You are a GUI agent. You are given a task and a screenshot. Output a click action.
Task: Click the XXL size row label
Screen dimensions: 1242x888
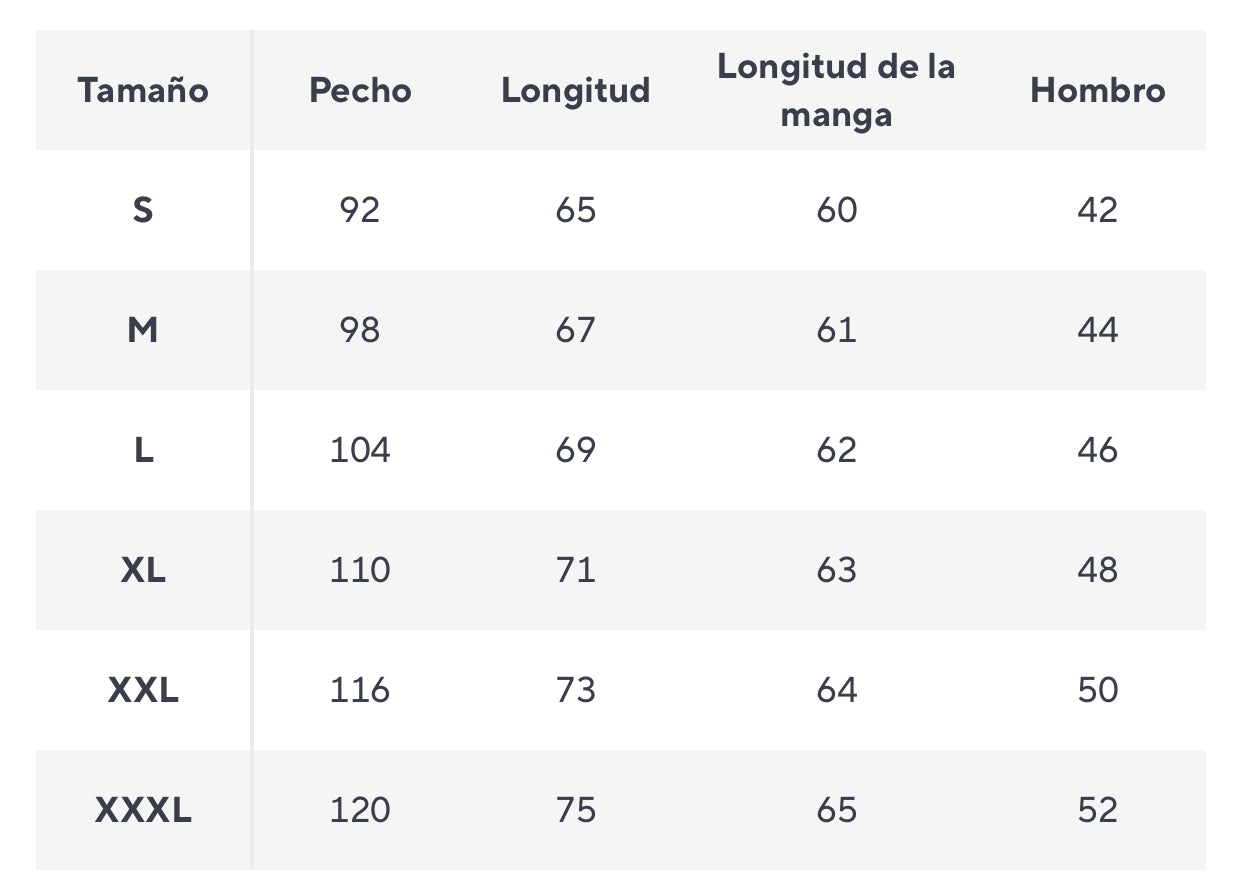pos(143,690)
